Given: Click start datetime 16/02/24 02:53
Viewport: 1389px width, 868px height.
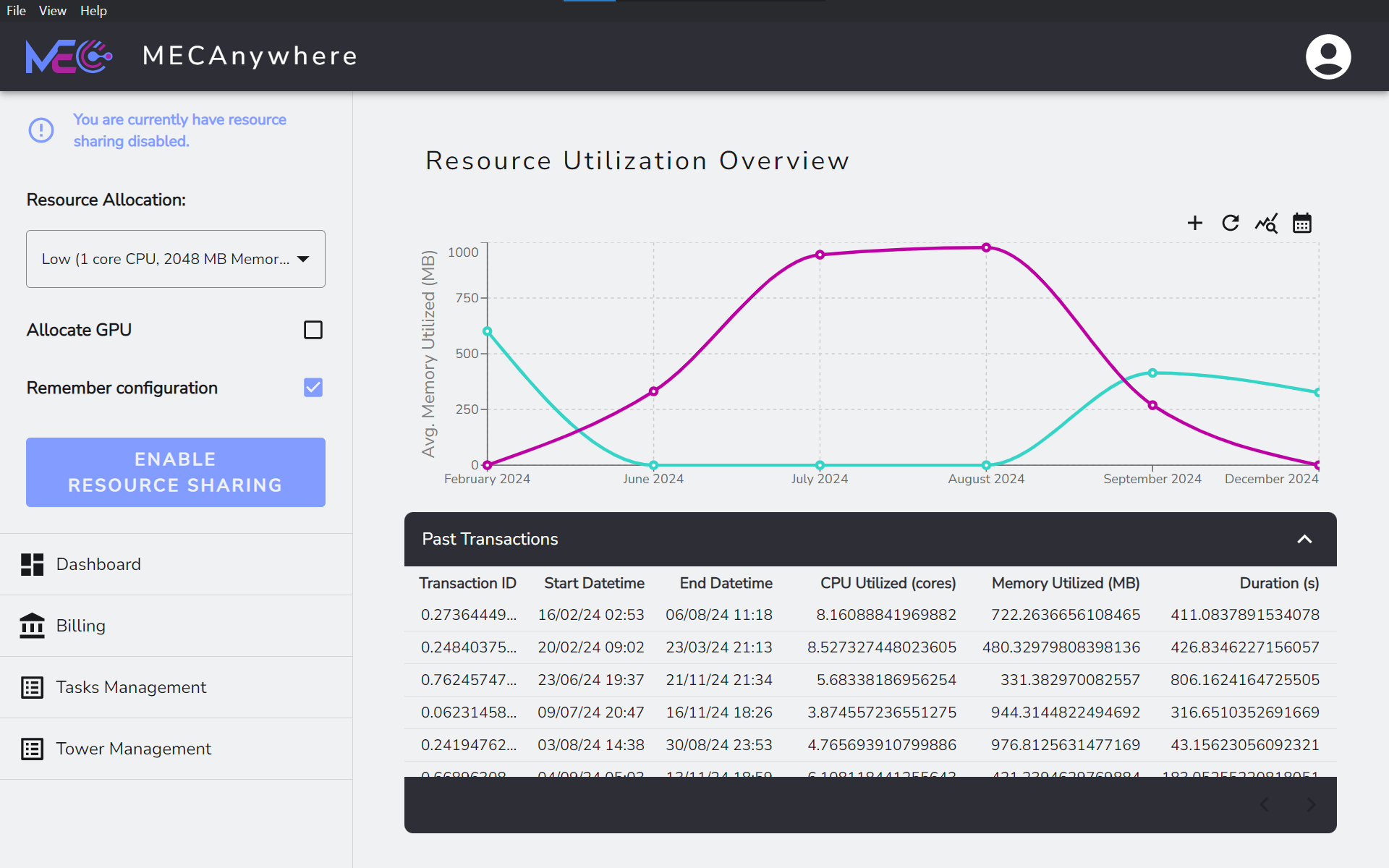Looking at the screenshot, I should [x=590, y=615].
